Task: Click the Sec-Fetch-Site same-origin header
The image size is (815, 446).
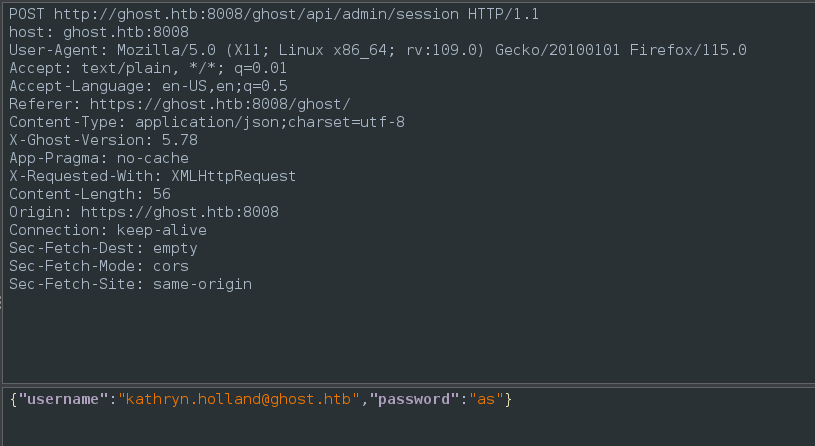Action: 130,284
